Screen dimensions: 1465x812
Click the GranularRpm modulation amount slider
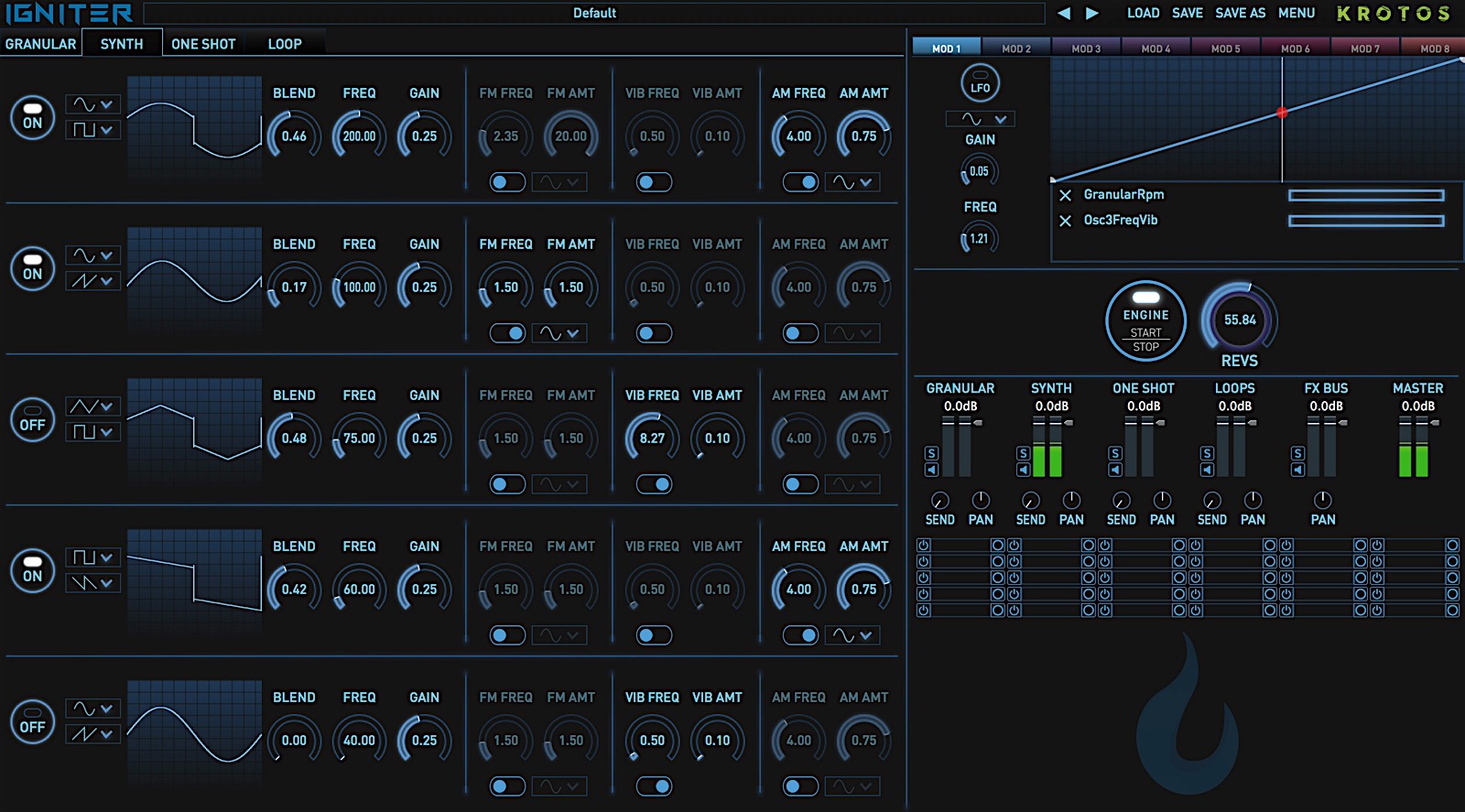[x=1366, y=195]
